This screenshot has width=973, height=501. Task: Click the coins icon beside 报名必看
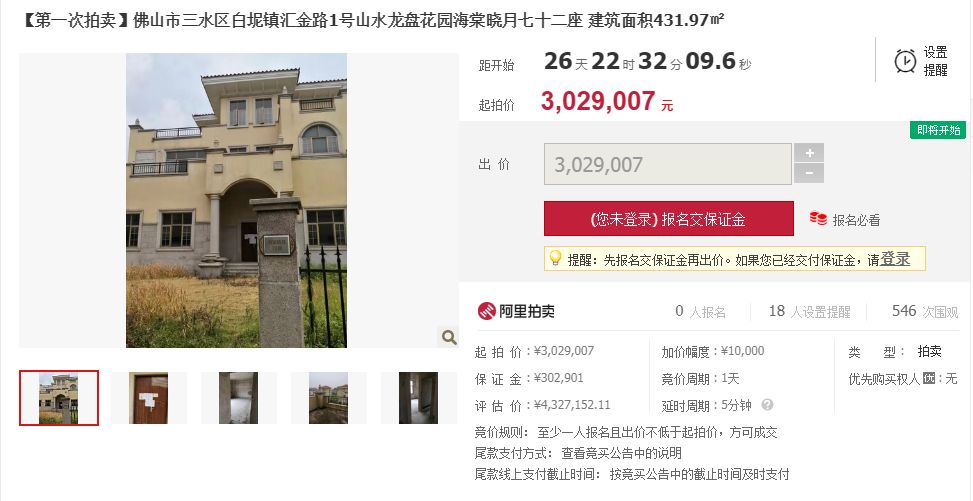pyautogui.click(x=818, y=219)
